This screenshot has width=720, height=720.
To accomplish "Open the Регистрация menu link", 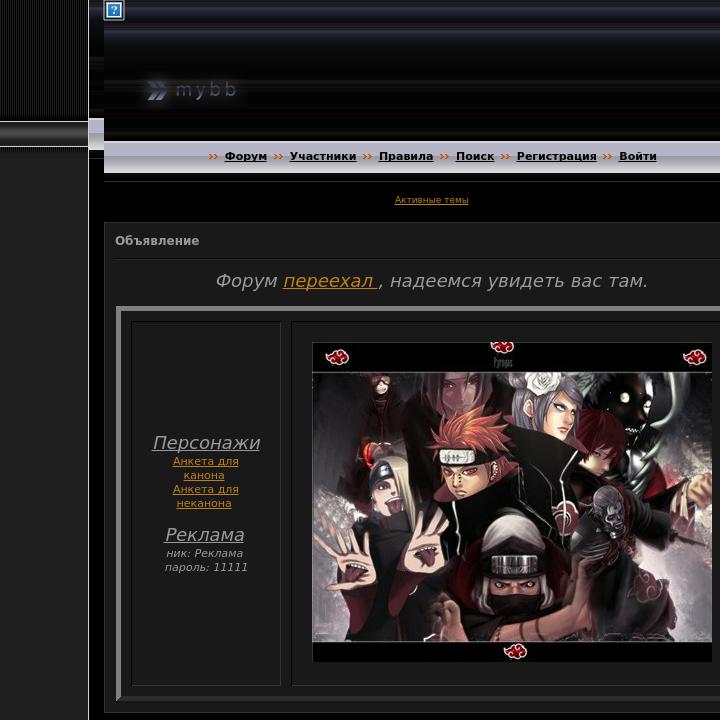I will point(557,156).
